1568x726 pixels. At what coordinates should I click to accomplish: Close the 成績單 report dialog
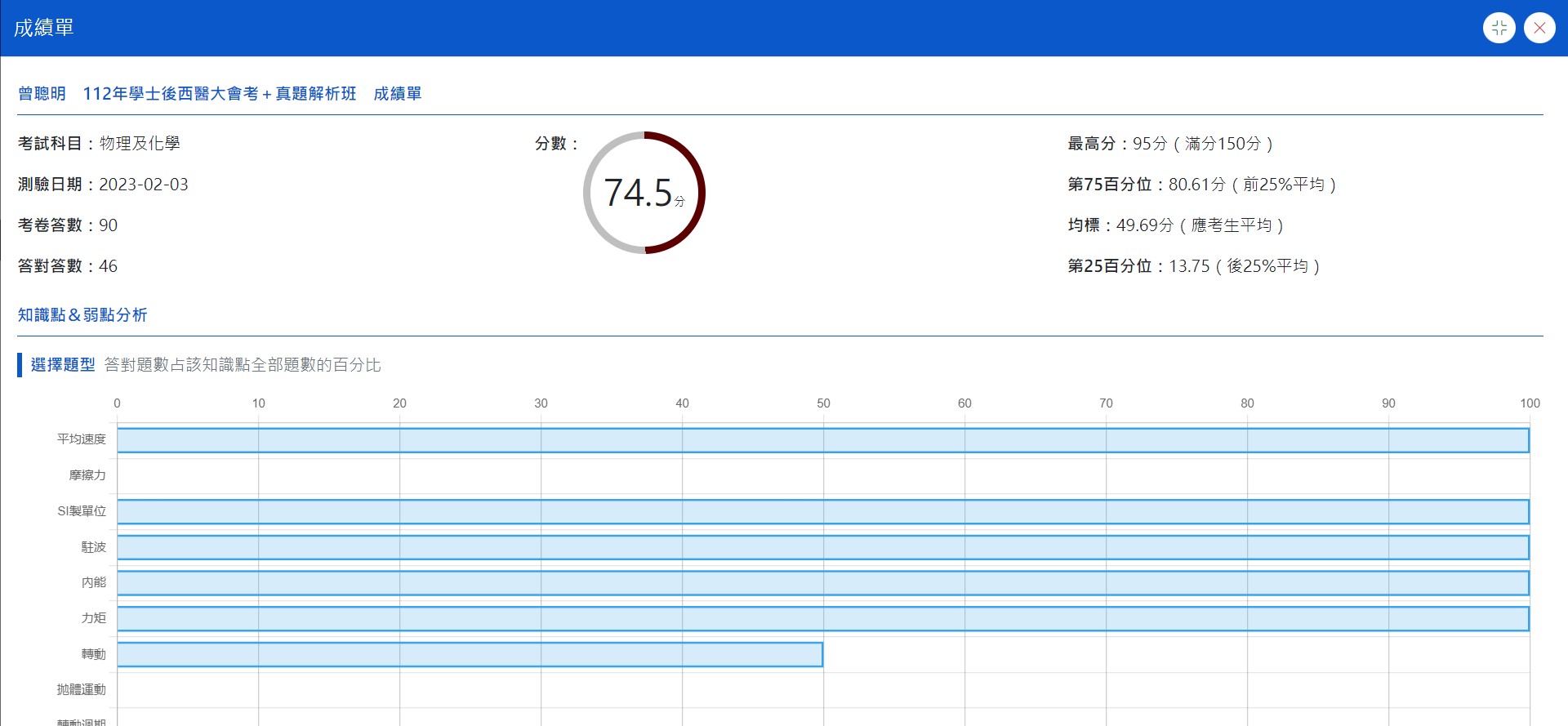coord(1539,28)
